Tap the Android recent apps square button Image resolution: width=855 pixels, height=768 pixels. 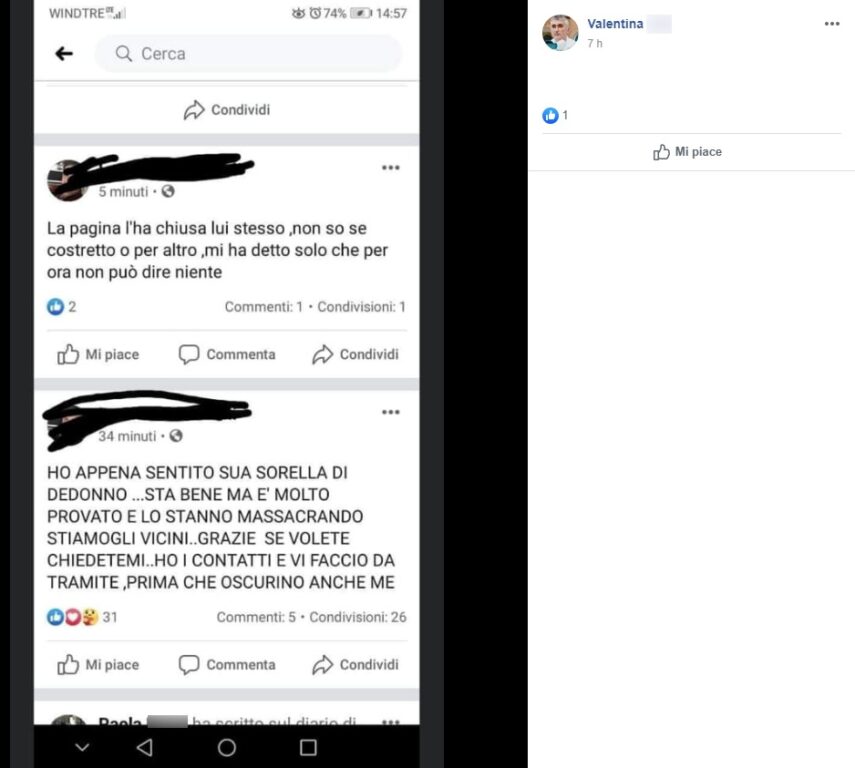[x=308, y=747]
